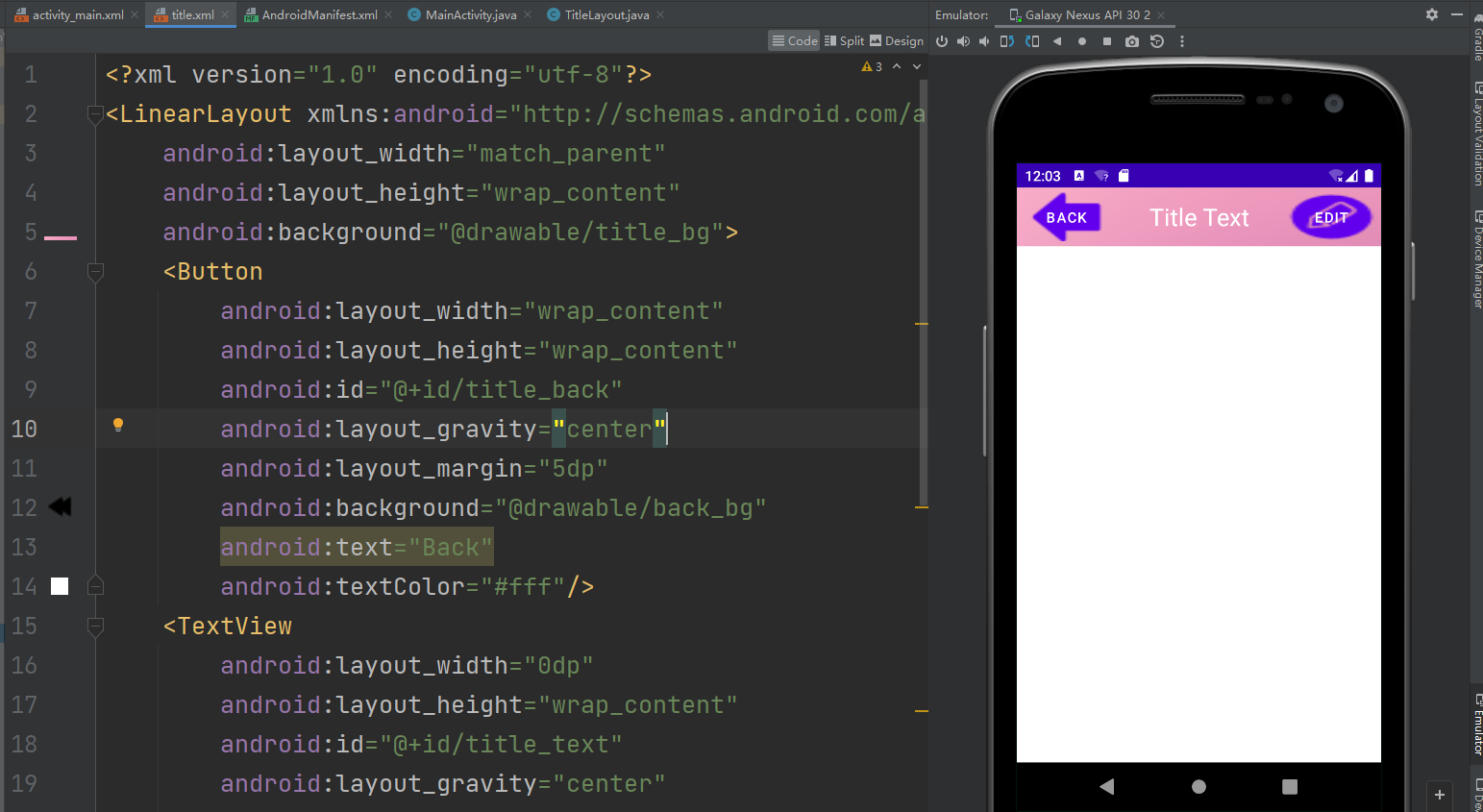
Task: Click the emulator toolbar Home circle icon
Action: pos(1082,41)
